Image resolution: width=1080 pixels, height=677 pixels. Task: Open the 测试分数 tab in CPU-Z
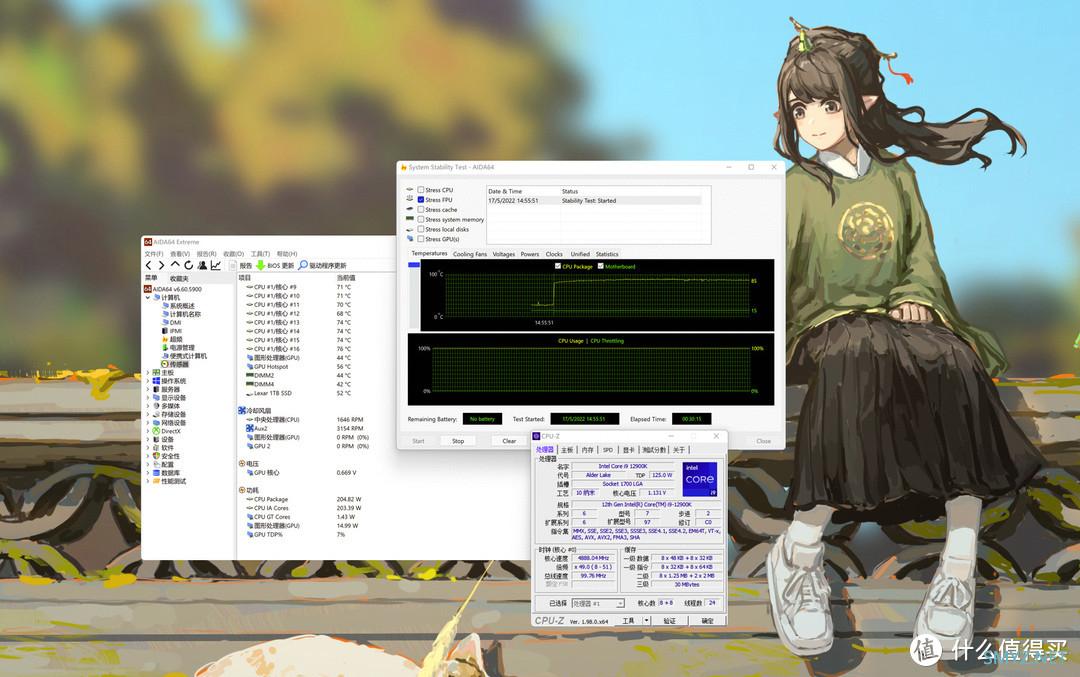[654, 450]
